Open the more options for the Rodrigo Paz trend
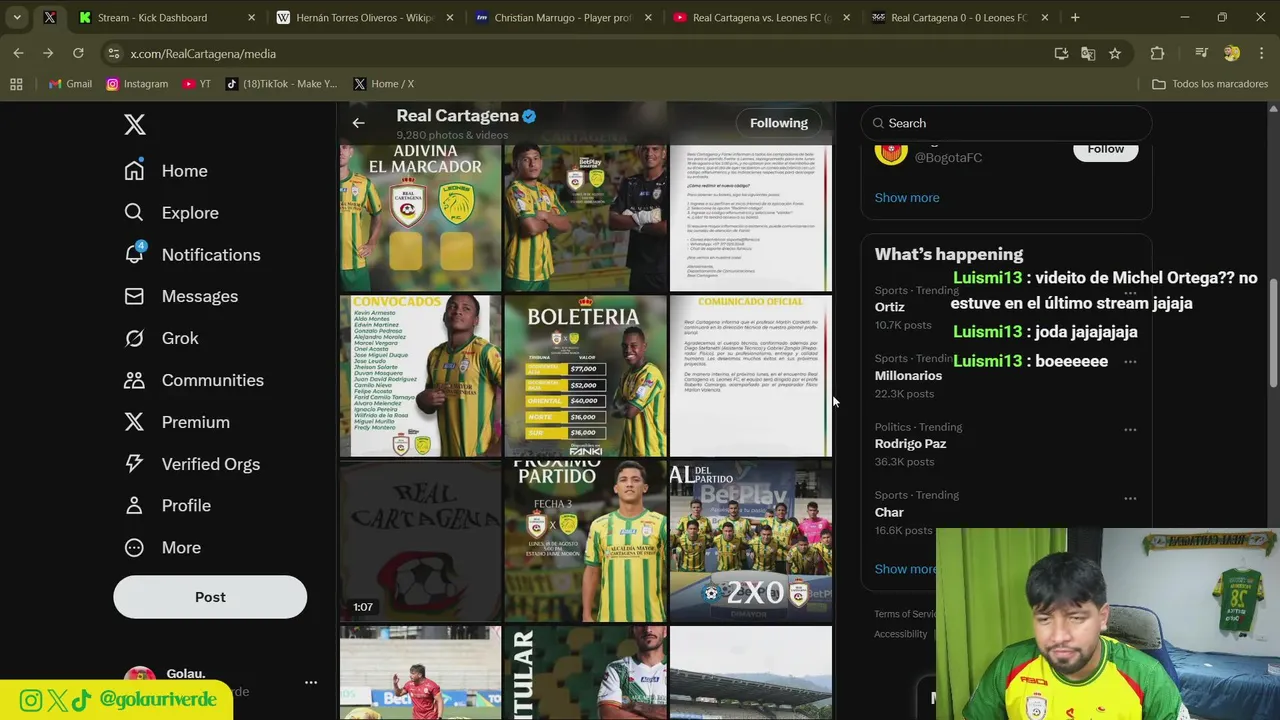The image size is (1280, 720). tap(1130, 430)
